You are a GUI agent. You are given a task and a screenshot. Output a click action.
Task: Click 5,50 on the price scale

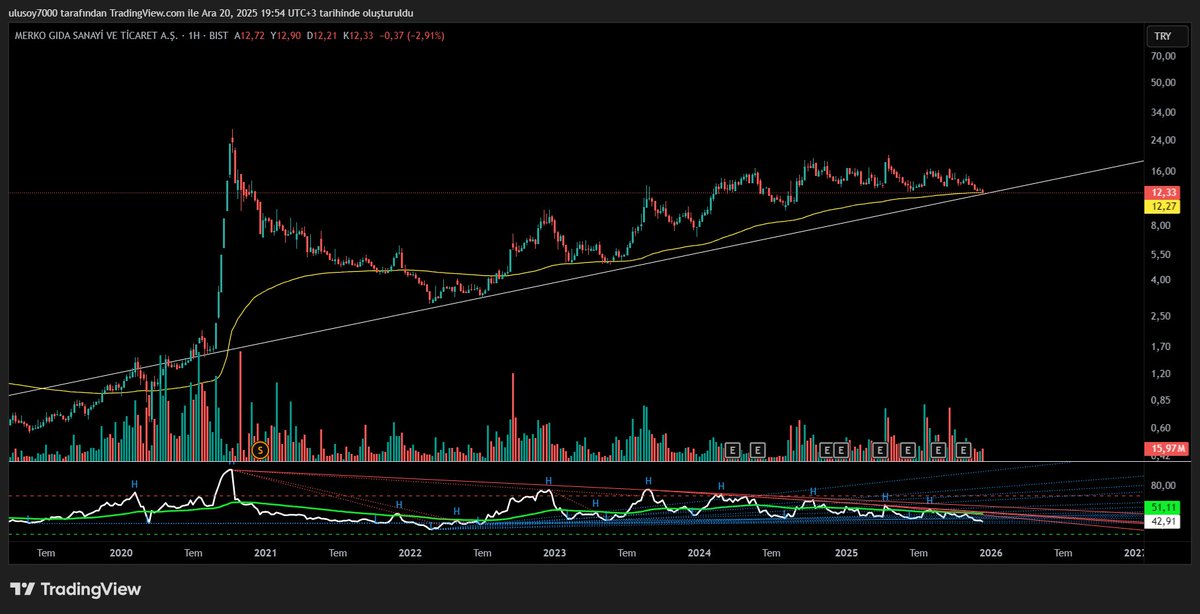1163,255
